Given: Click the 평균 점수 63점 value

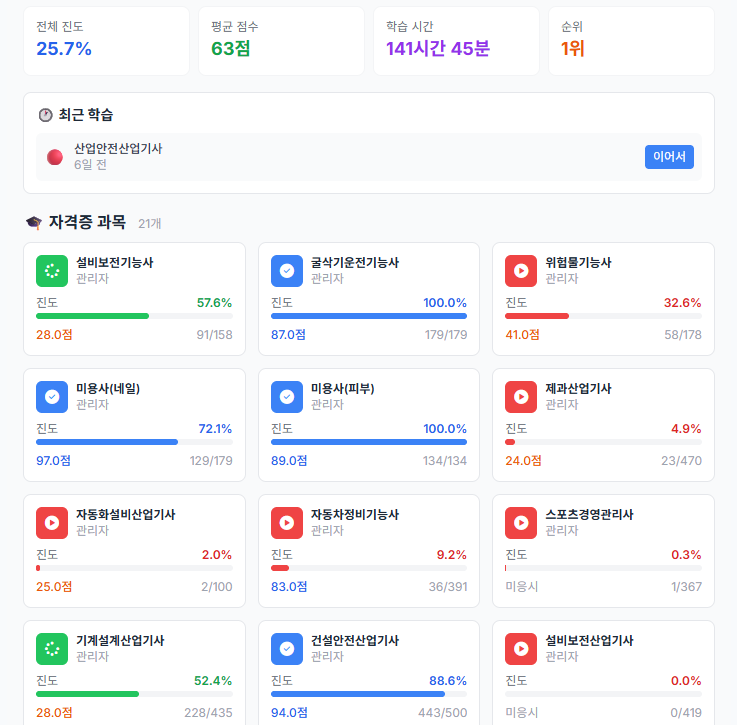Looking at the screenshot, I should [230, 49].
